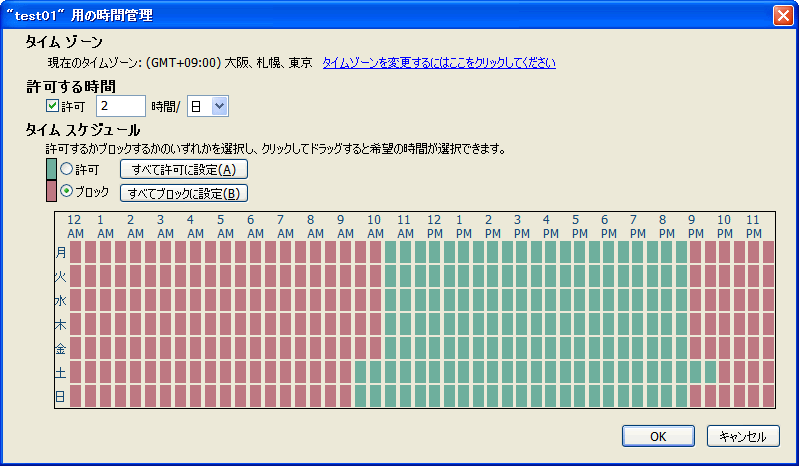Viewport: 799px width, 466px height.
Task: Click the 日 day label beside the bottom row
Action: (61, 396)
